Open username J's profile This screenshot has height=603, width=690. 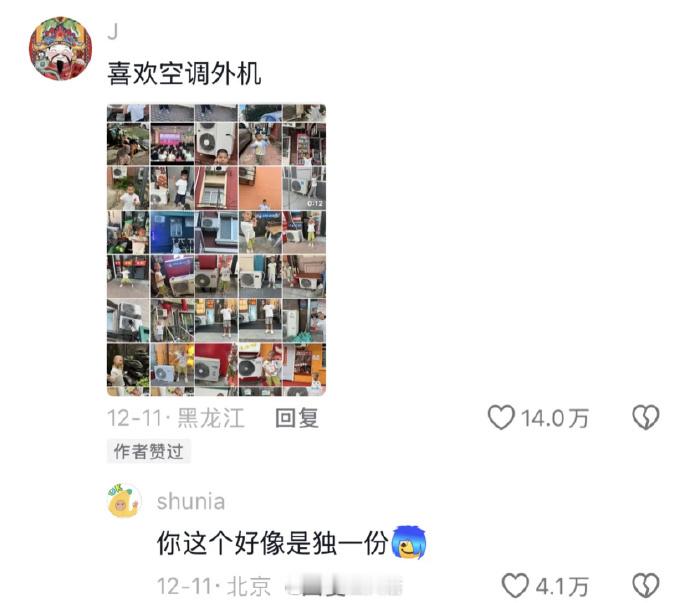click(113, 32)
